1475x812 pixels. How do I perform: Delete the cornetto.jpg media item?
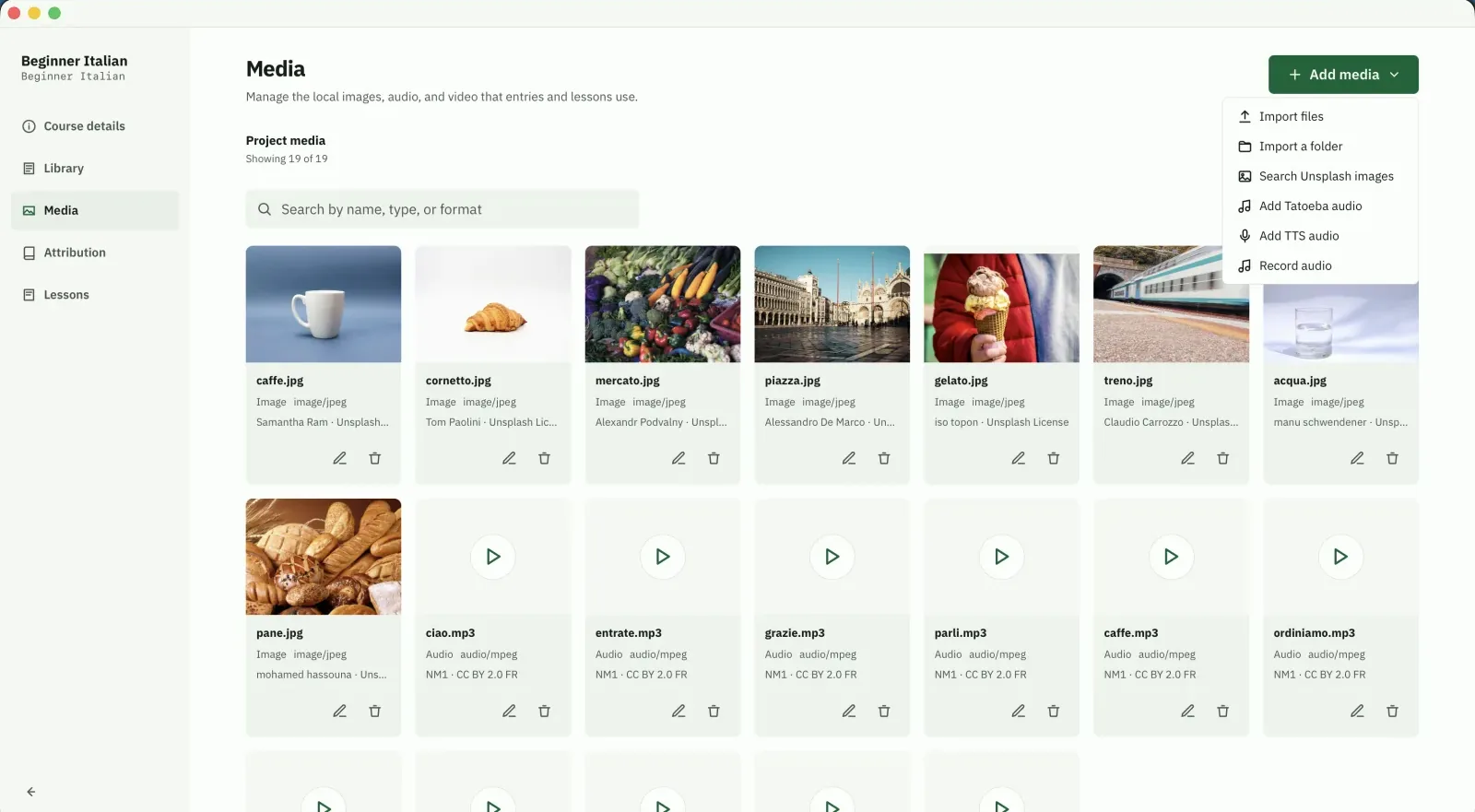click(x=544, y=458)
